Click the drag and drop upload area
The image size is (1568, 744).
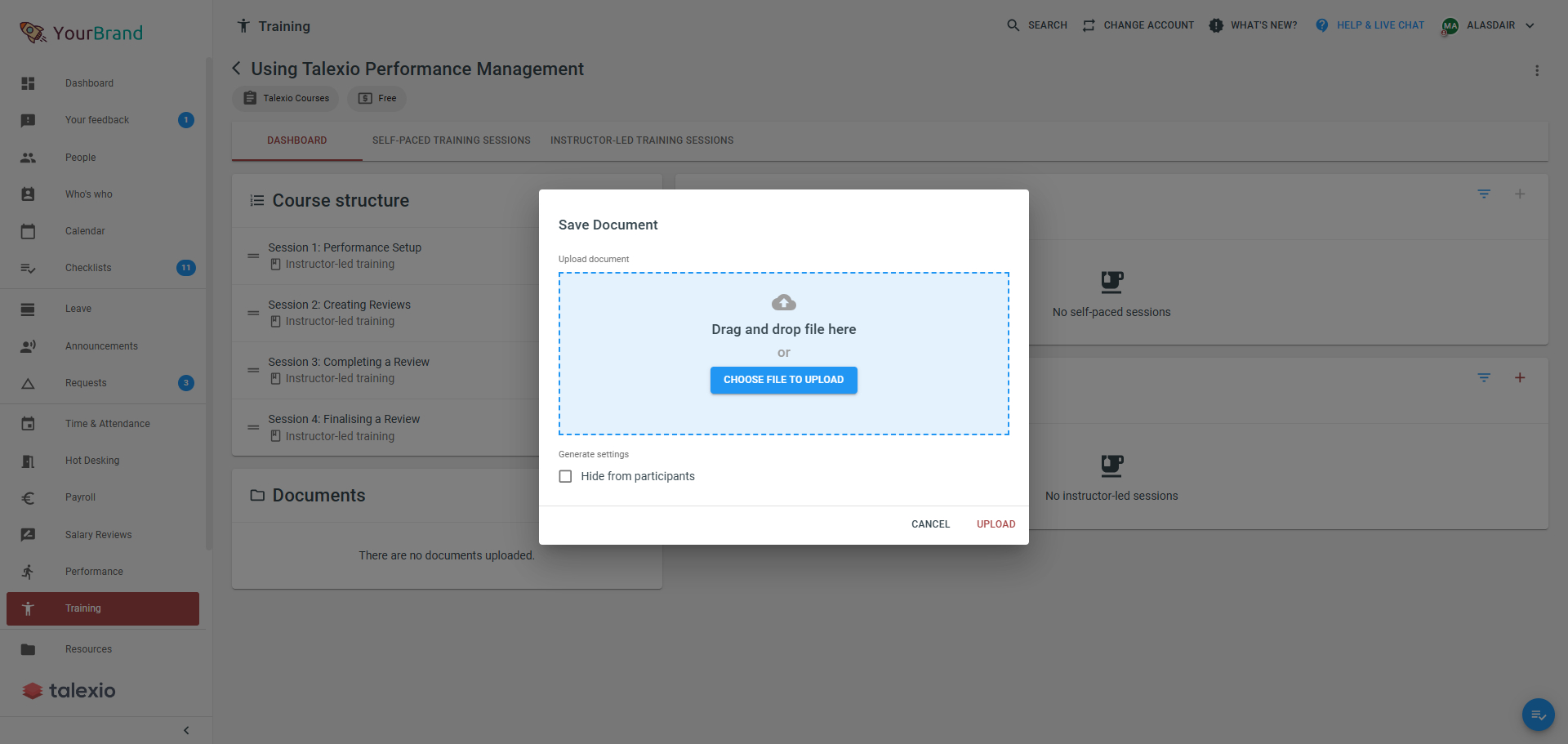pyautogui.click(x=784, y=354)
